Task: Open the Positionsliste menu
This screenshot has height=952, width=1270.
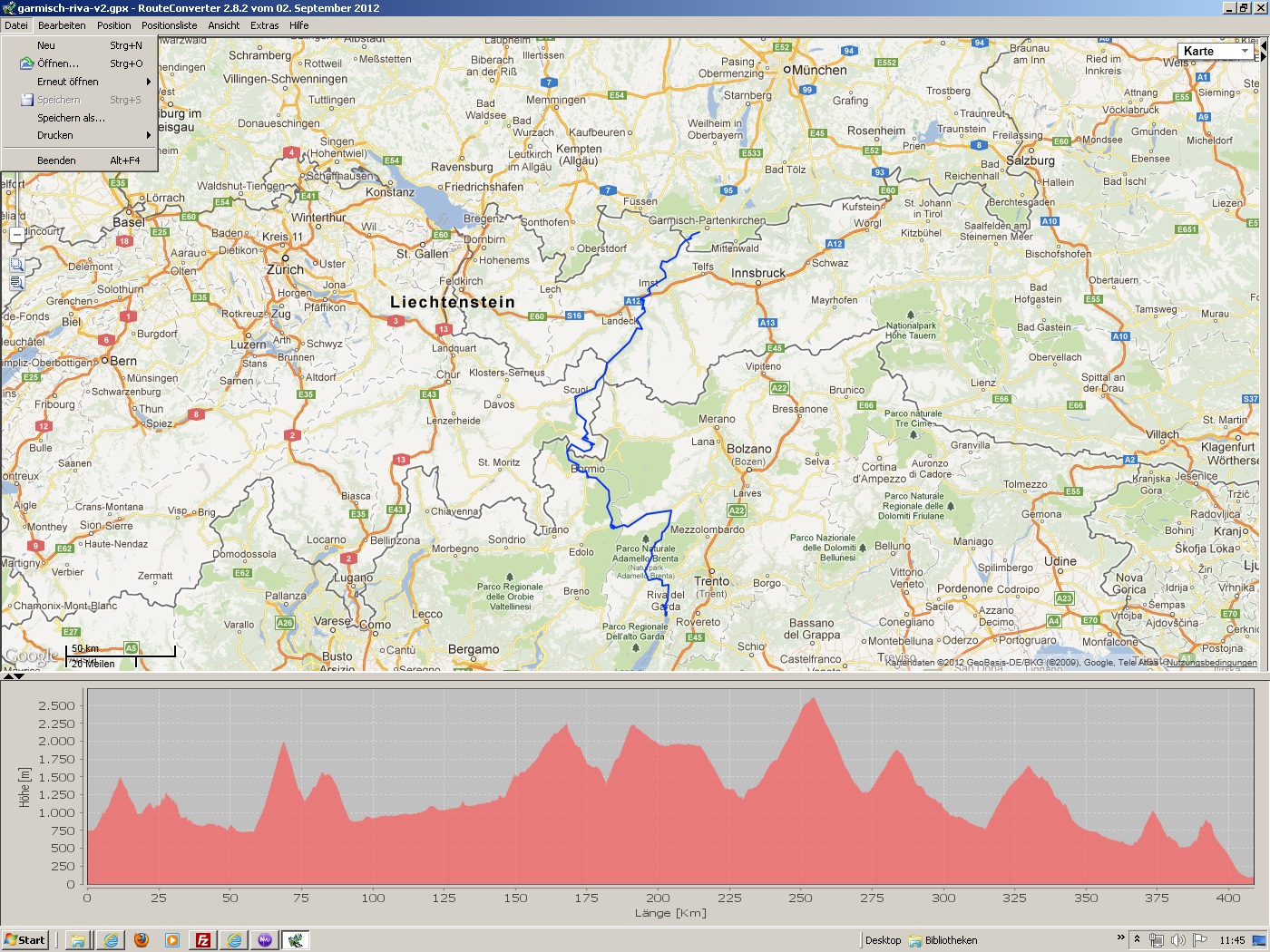Action: (170, 25)
